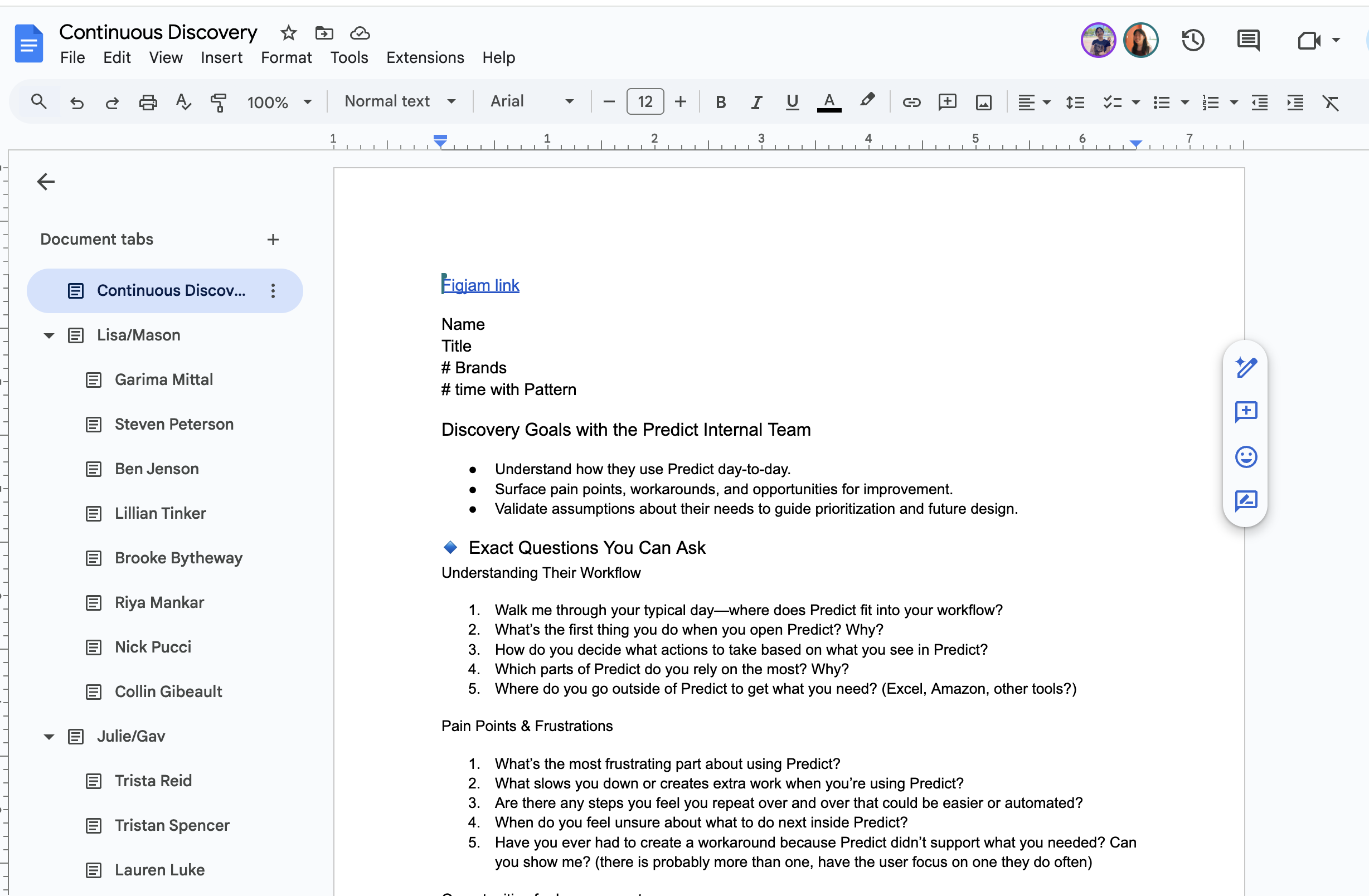Open the bulleted list options arrow
Screen dimensions: 1369x896
tap(1185, 103)
